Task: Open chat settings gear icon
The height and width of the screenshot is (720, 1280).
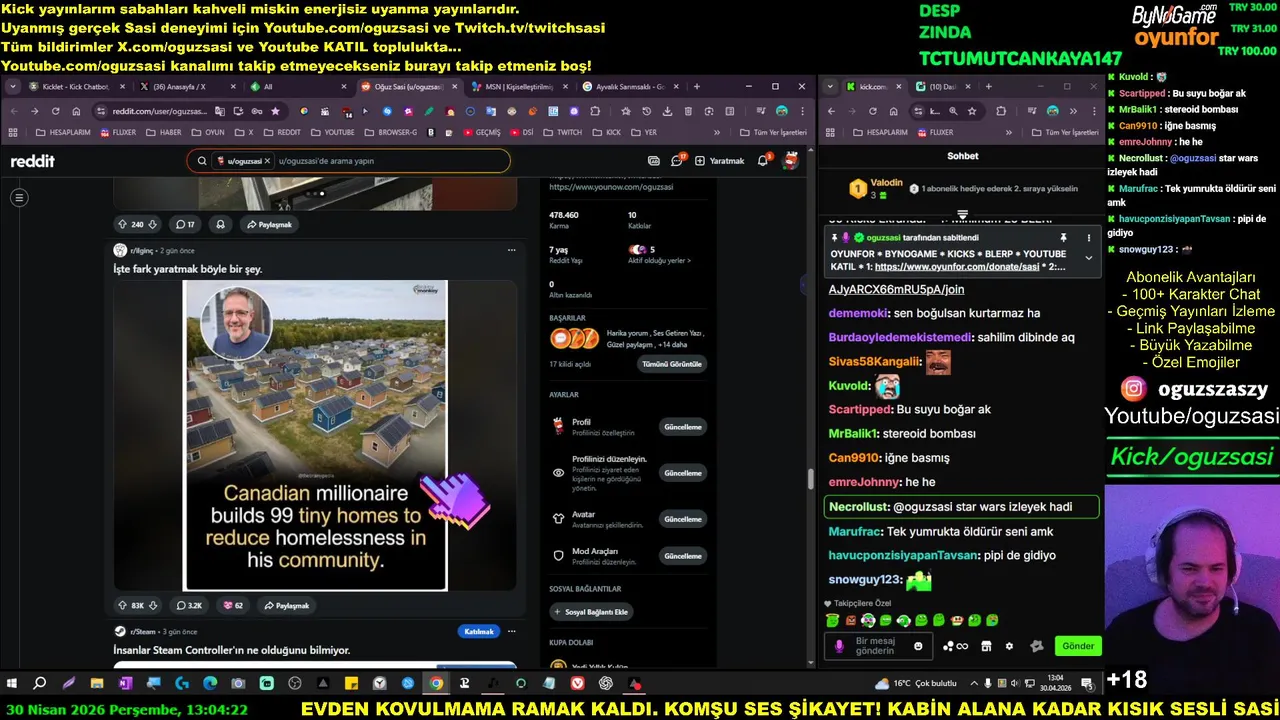Action: [1009, 646]
